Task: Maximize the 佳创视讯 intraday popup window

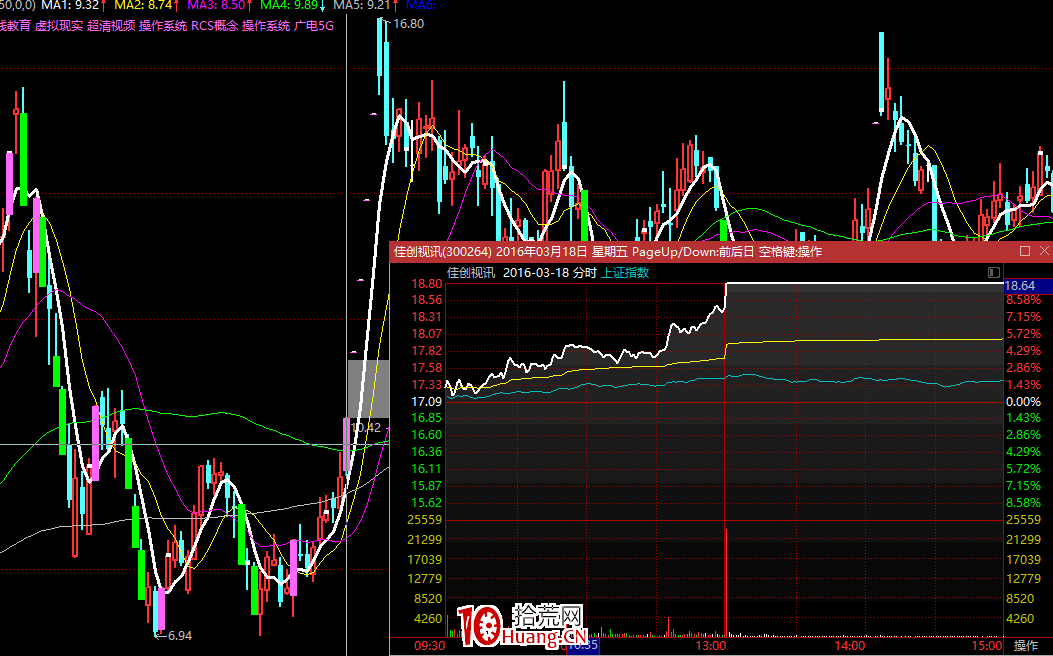Action: click(1025, 251)
